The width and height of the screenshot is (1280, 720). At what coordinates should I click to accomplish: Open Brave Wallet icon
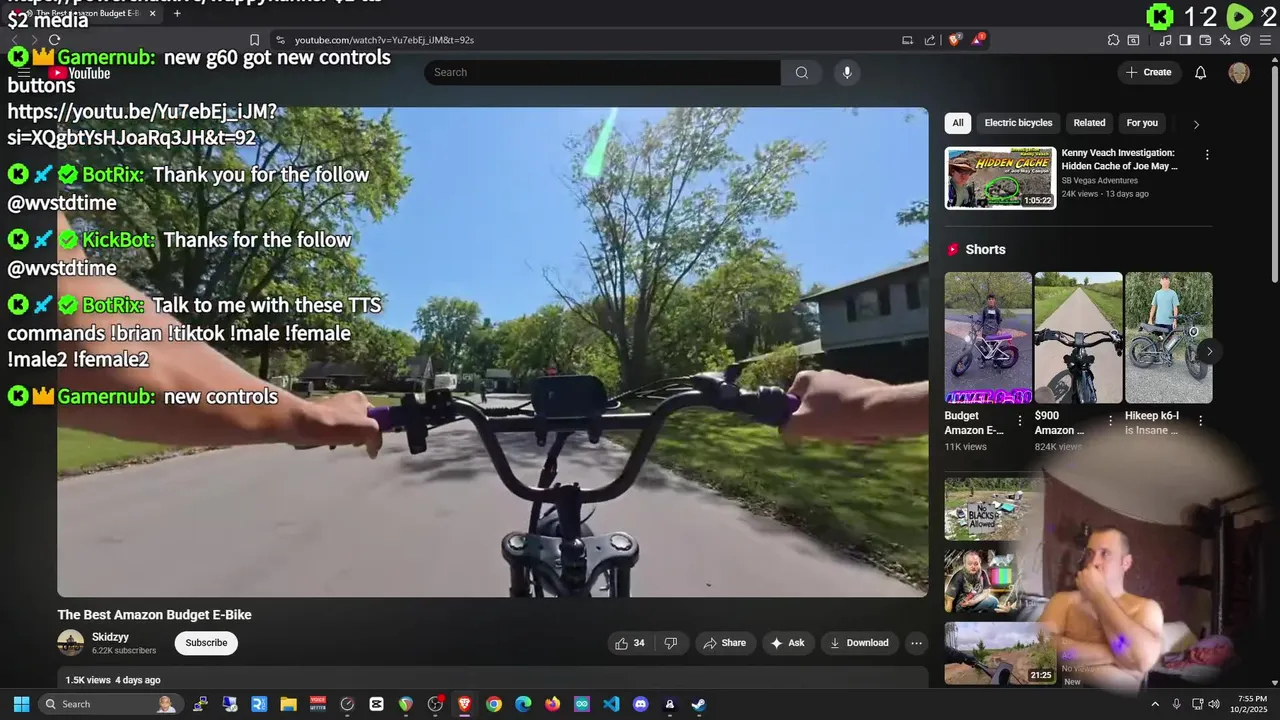[1206, 40]
